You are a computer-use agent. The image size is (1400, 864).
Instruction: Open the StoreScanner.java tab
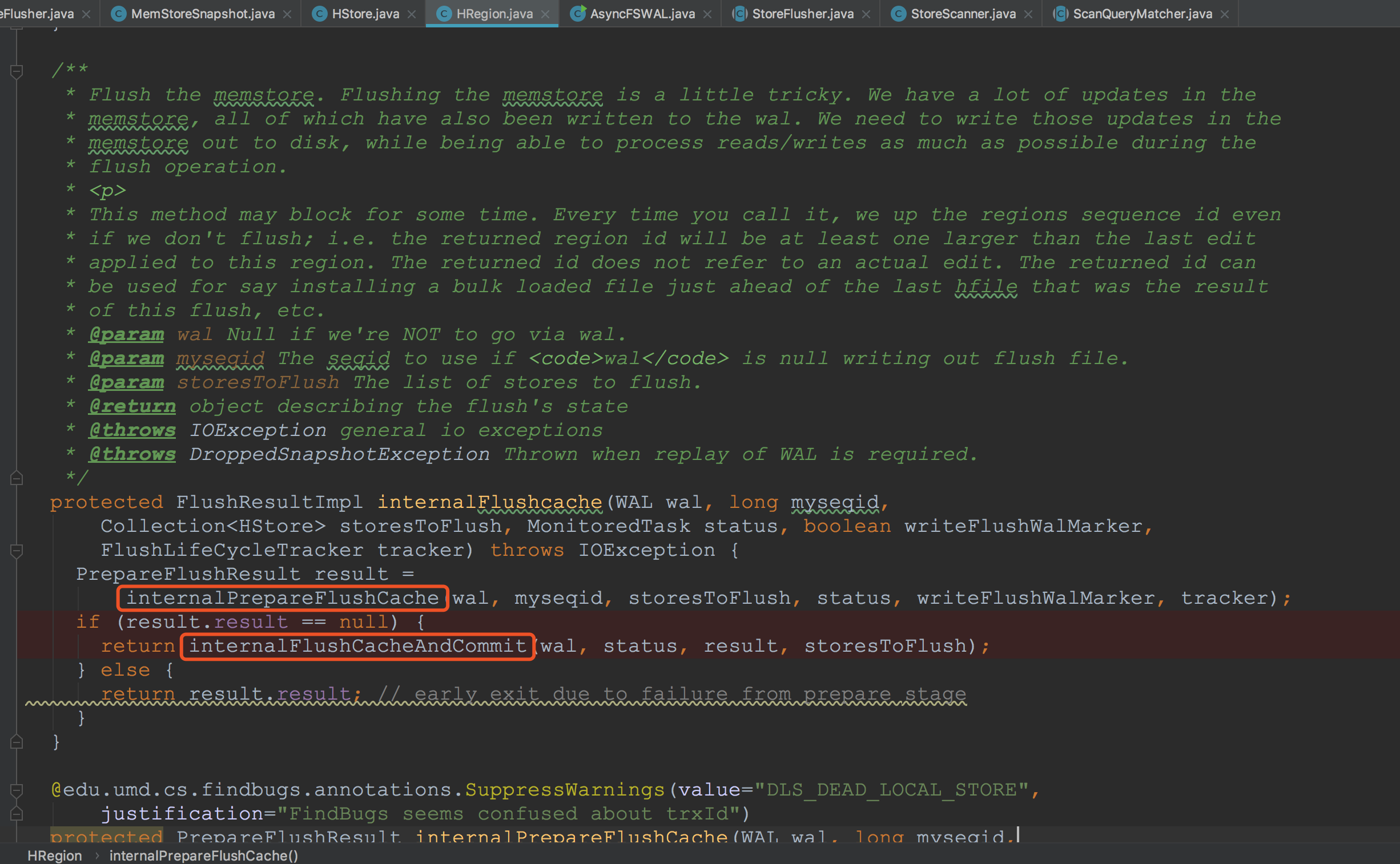[x=963, y=14]
